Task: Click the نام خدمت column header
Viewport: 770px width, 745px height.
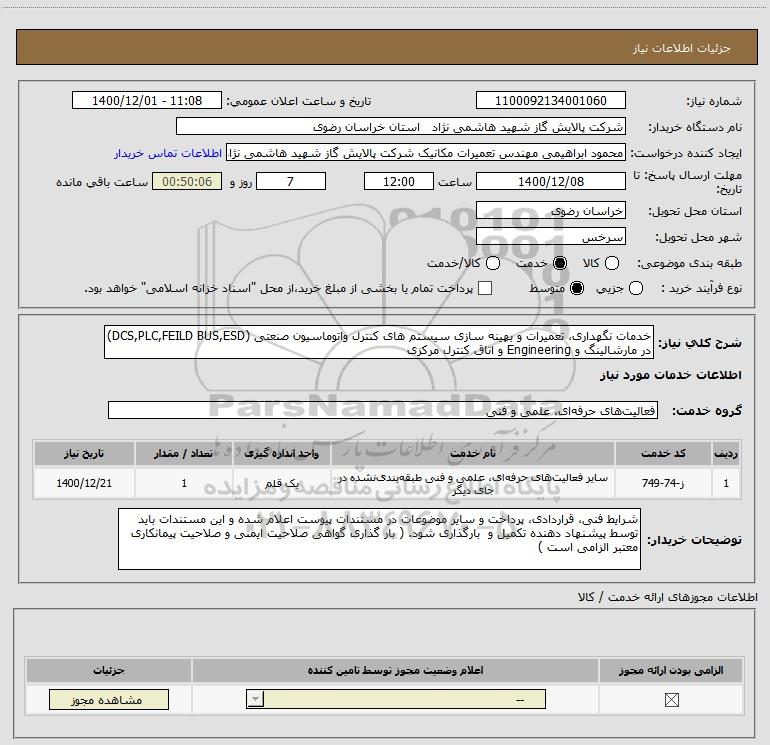Action: (473, 453)
